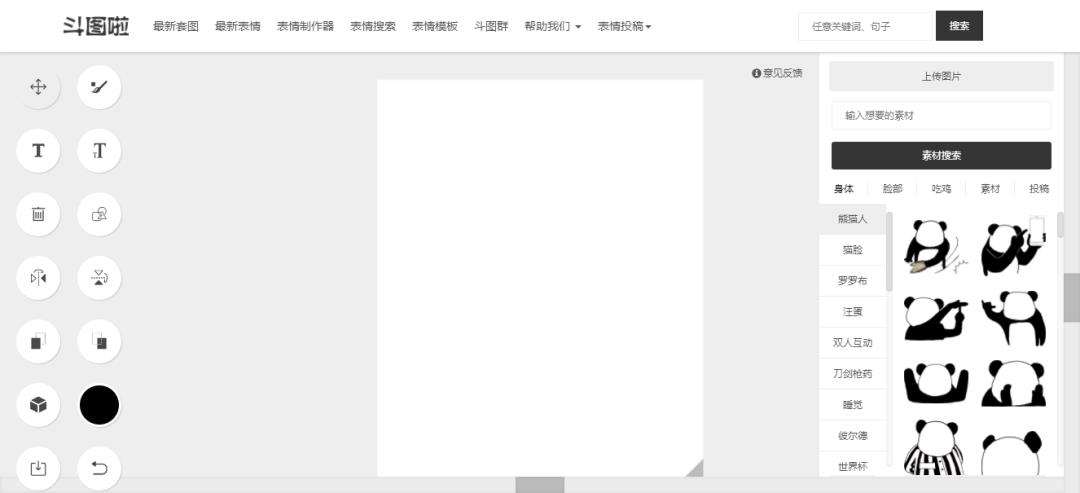Click the vertical flip icon
Viewport: 1080px width, 493px height.
[99, 277]
